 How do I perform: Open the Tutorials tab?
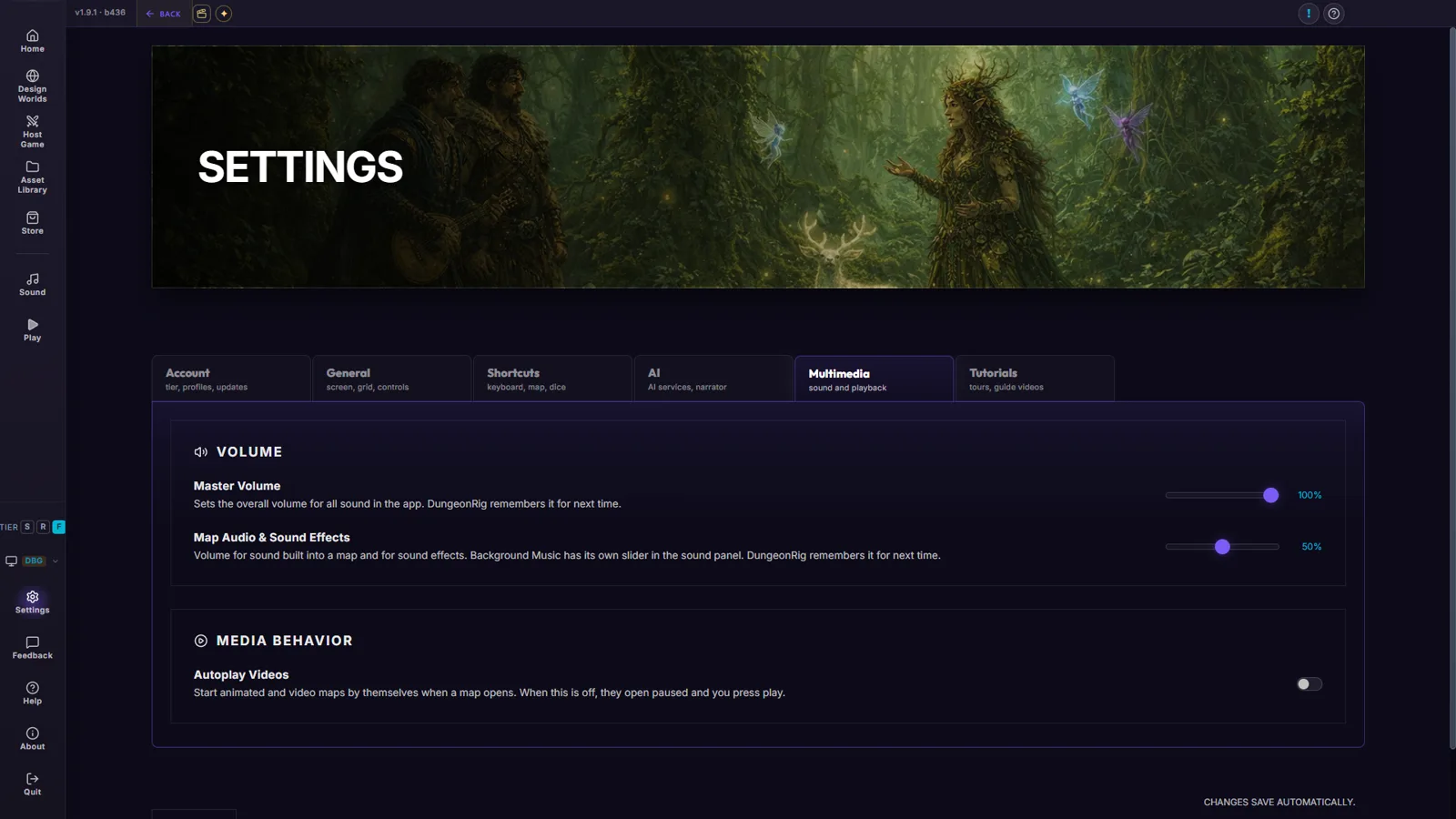tap(1035, 379)
